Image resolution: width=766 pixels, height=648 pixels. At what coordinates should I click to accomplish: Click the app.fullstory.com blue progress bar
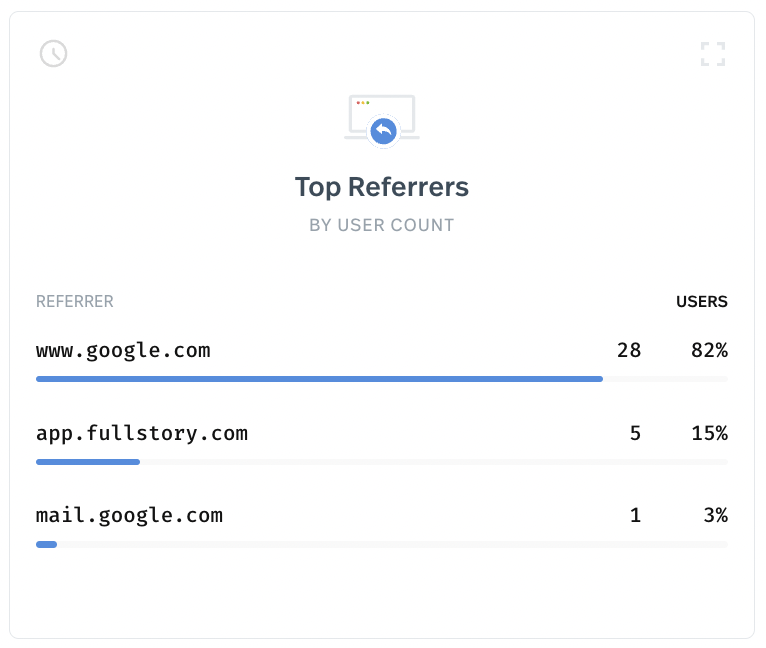(x=88, y=462)
